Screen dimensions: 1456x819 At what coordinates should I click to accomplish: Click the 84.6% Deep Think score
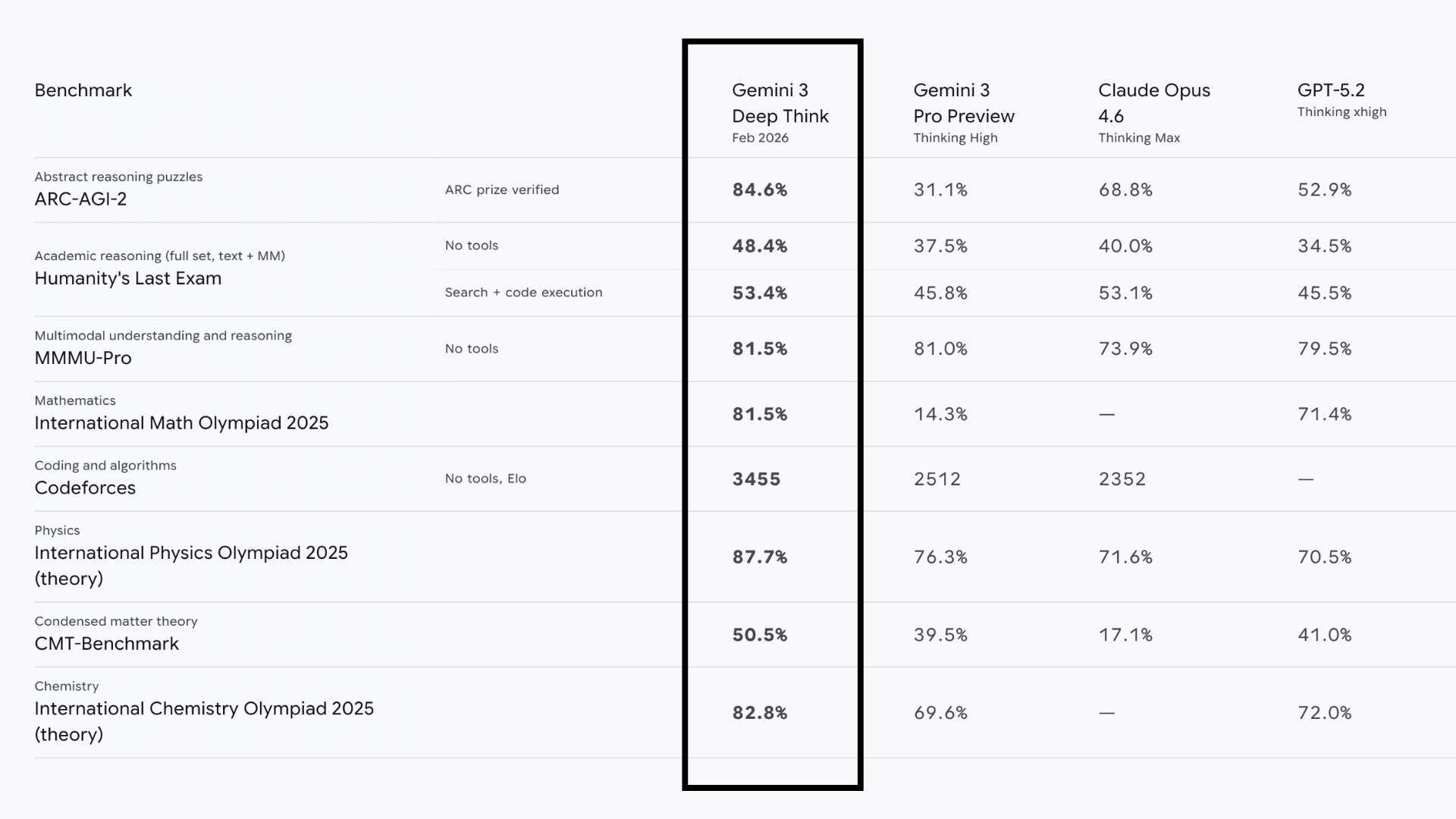[x=760, y=190]
